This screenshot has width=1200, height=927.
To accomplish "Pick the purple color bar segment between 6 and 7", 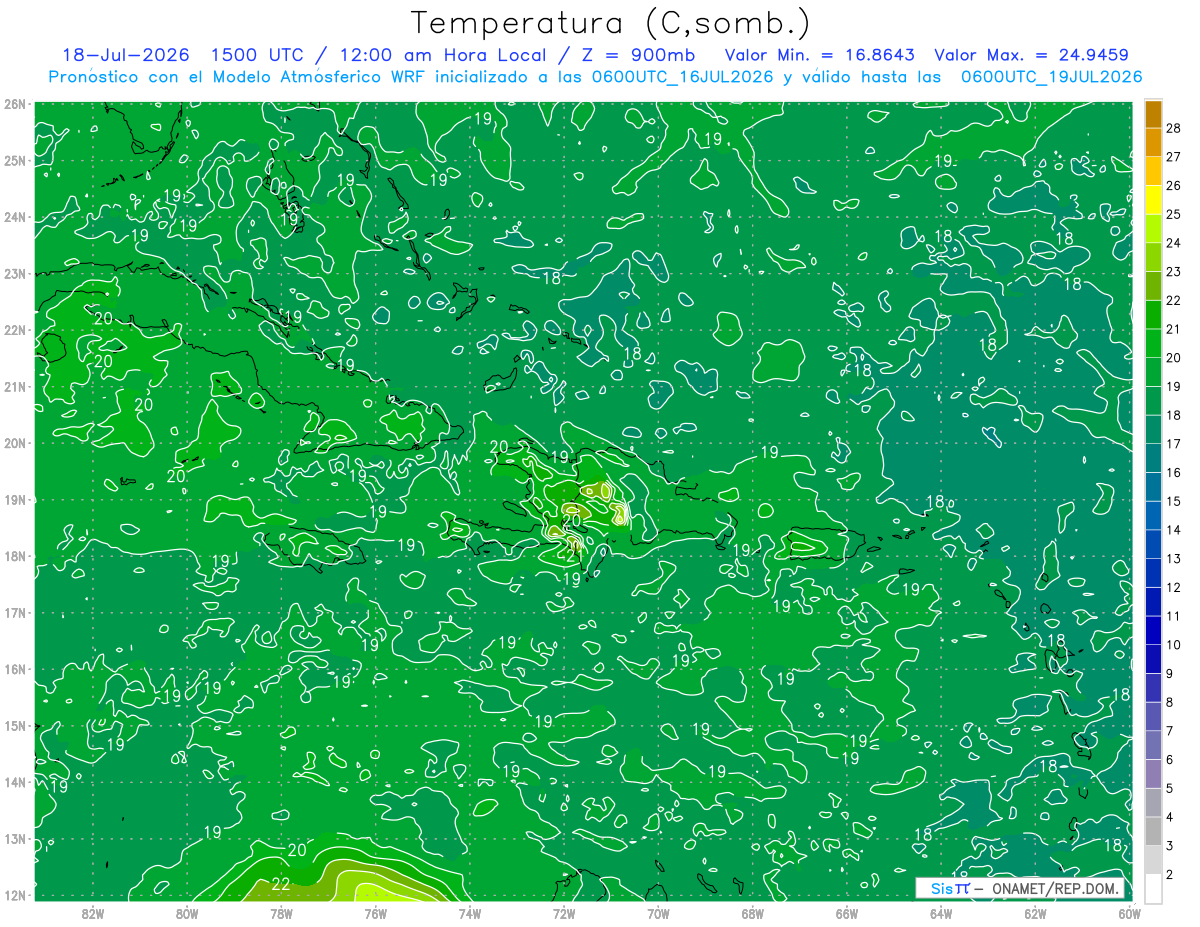I will 1154,745.
